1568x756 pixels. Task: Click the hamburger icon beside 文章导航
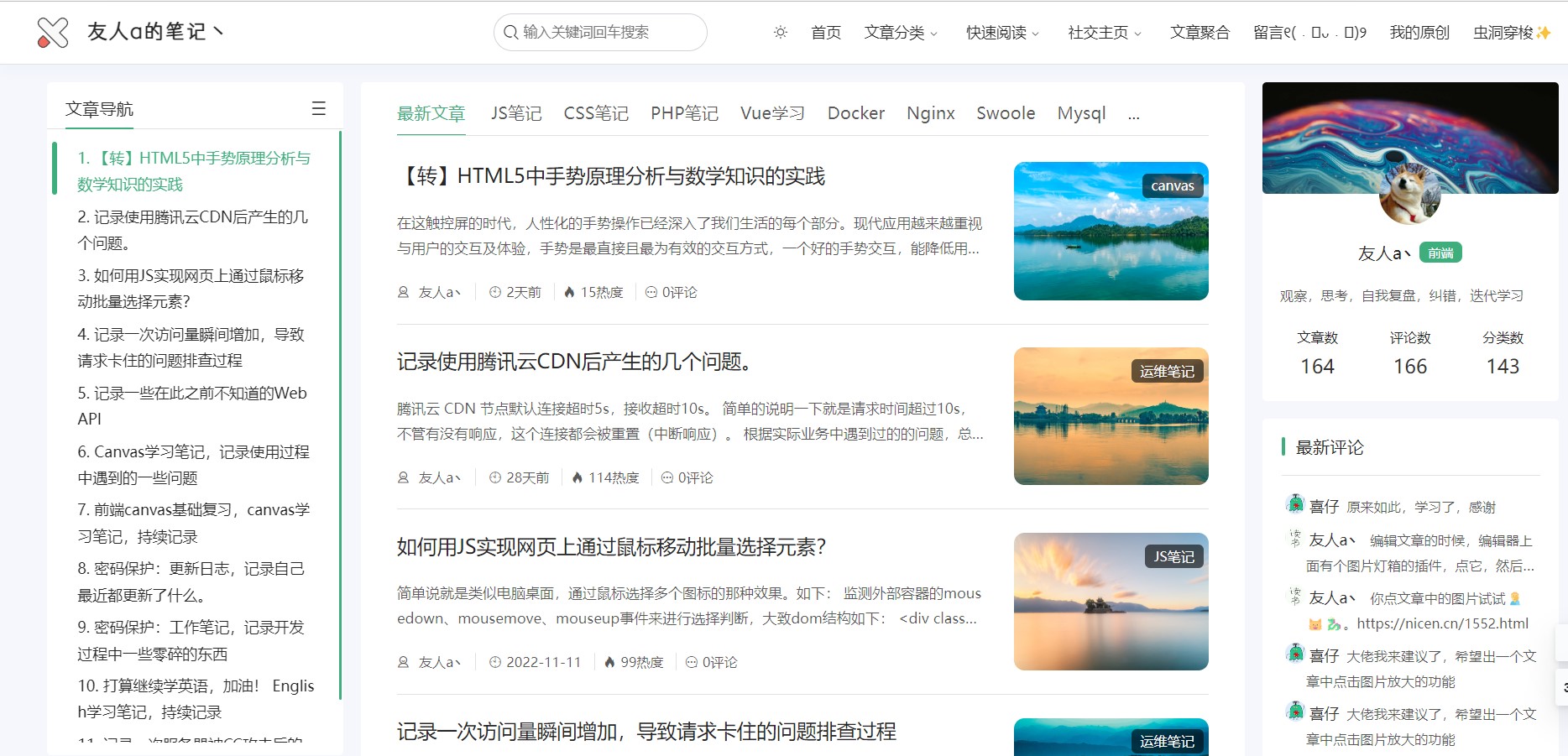pos(319,108)
